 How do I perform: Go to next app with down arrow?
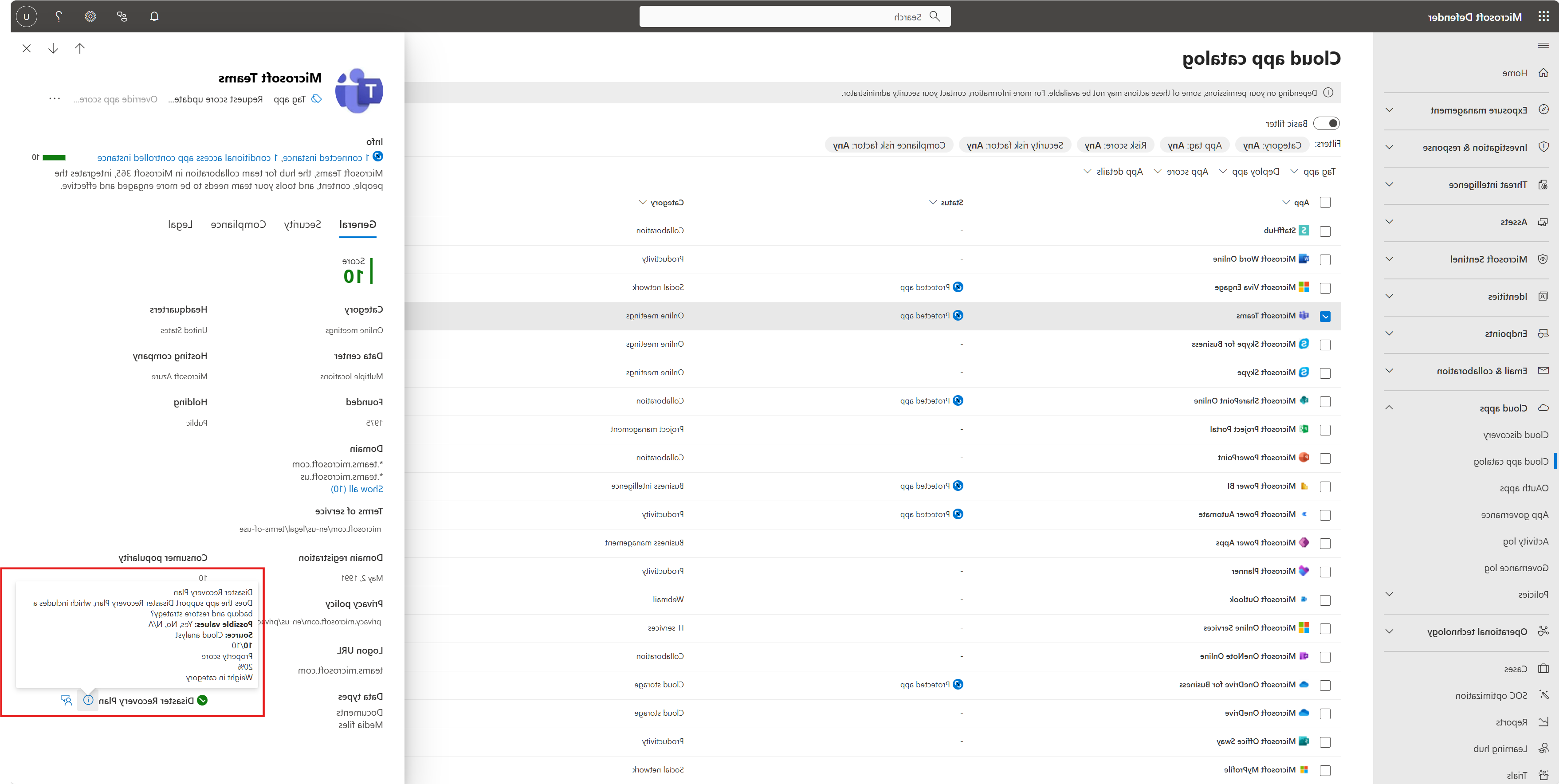[53, 48]
